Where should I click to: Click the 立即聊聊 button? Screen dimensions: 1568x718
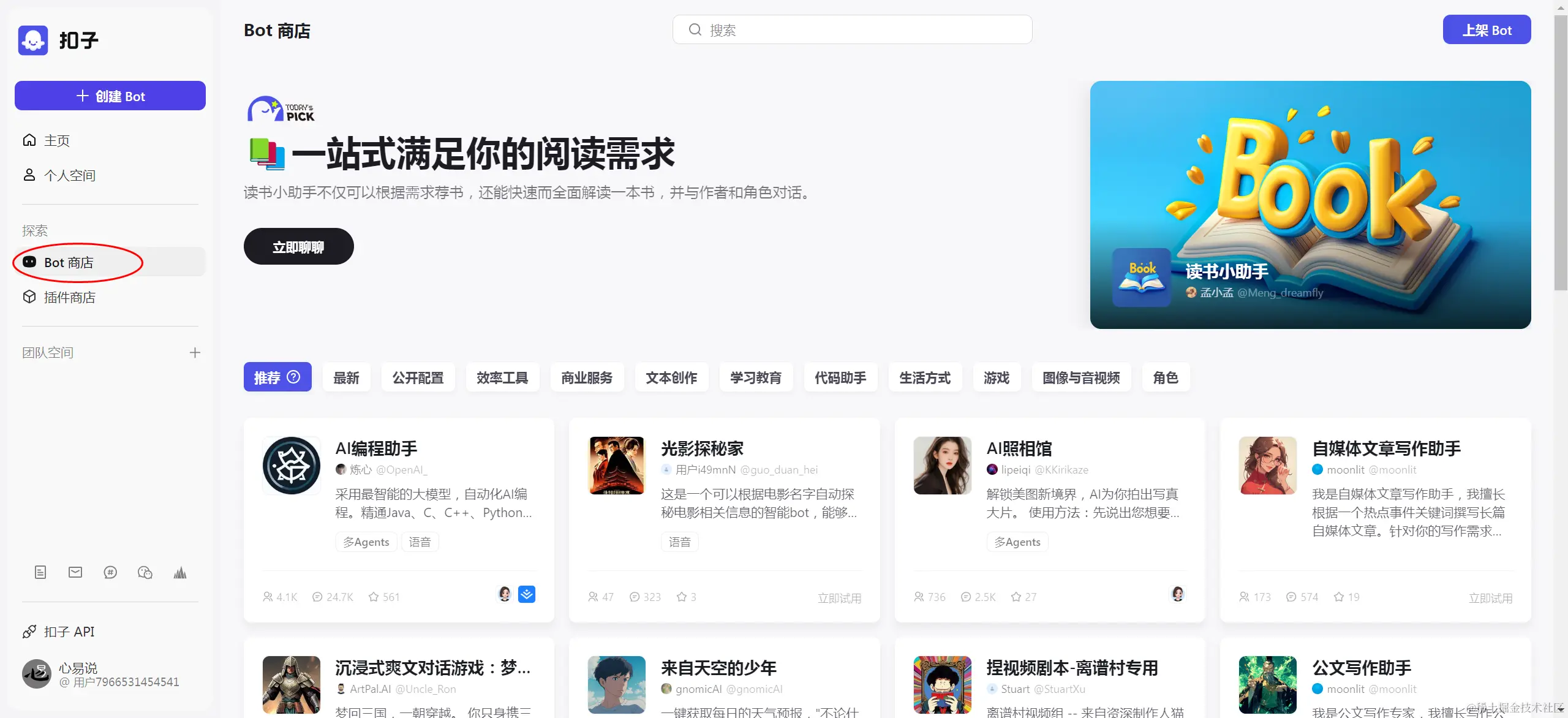point(298,247)
